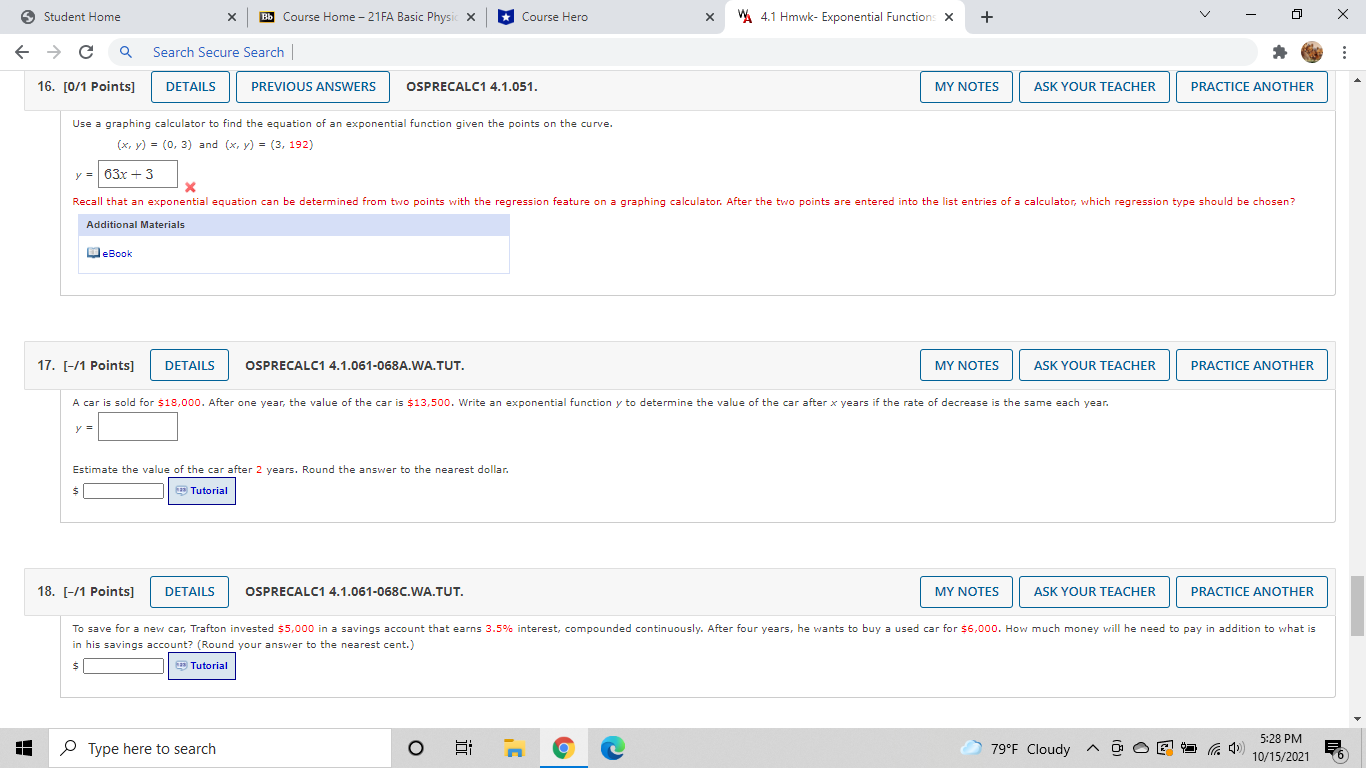This screenshot has width=1366, height=768.
Task: Go forward using browser forward arrow
Action: [53, 52]
